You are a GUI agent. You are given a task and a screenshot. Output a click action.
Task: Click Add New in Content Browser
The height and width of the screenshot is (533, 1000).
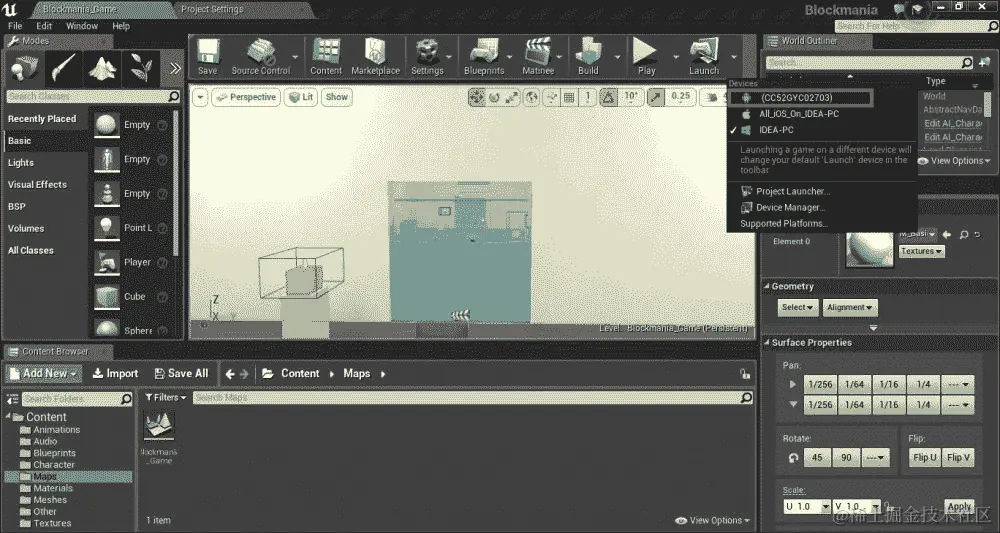click(x=44, y=374)
